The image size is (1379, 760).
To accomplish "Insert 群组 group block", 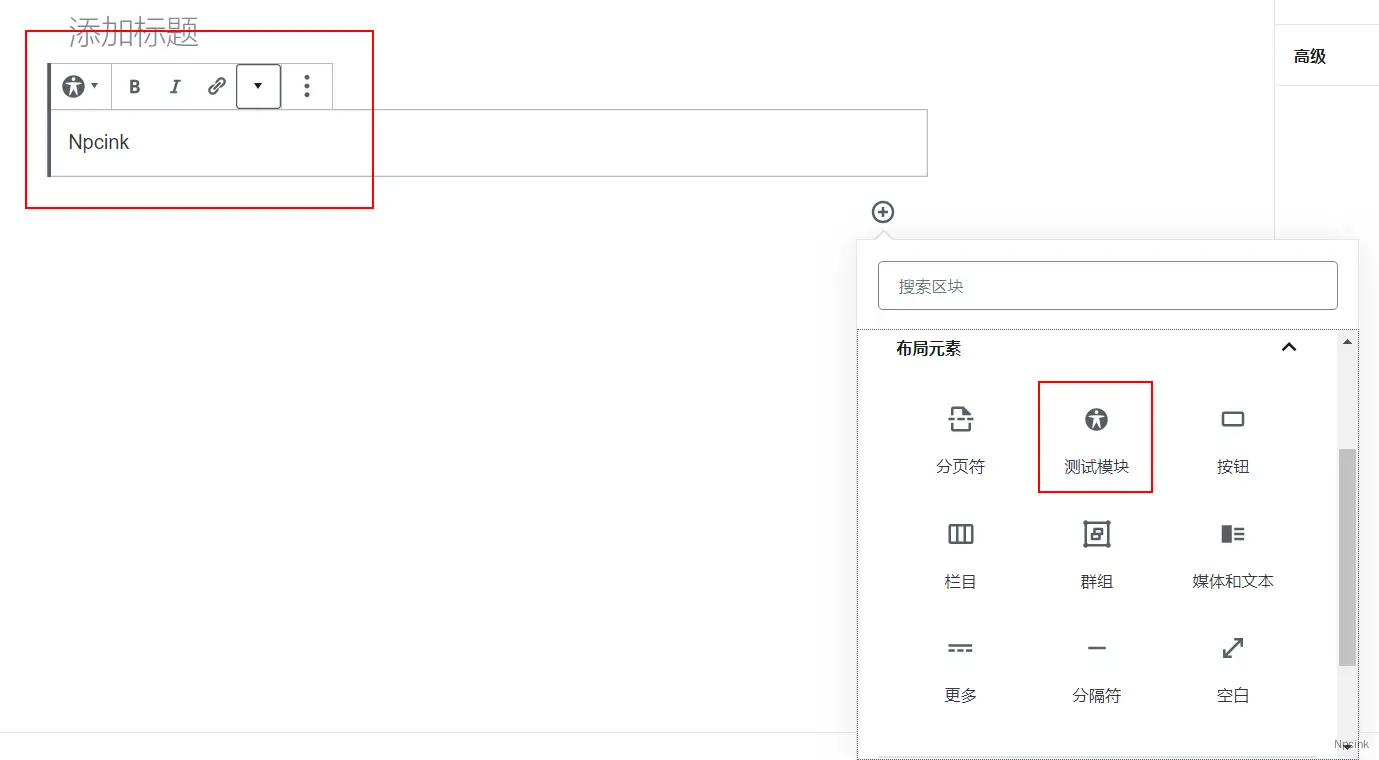I will point(1096,553).
